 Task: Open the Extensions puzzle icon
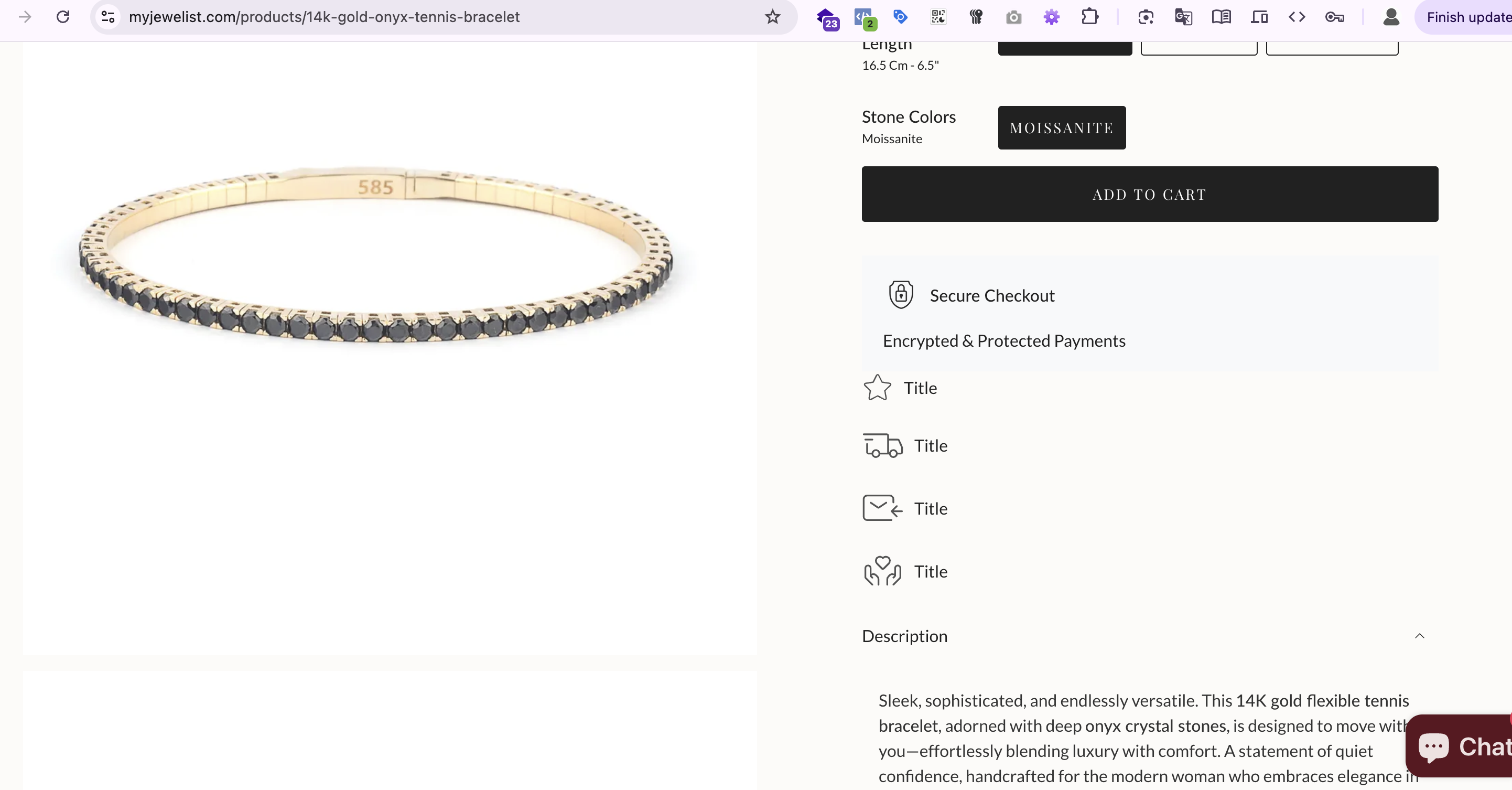pyautogui.click(x=1089, y=17)
